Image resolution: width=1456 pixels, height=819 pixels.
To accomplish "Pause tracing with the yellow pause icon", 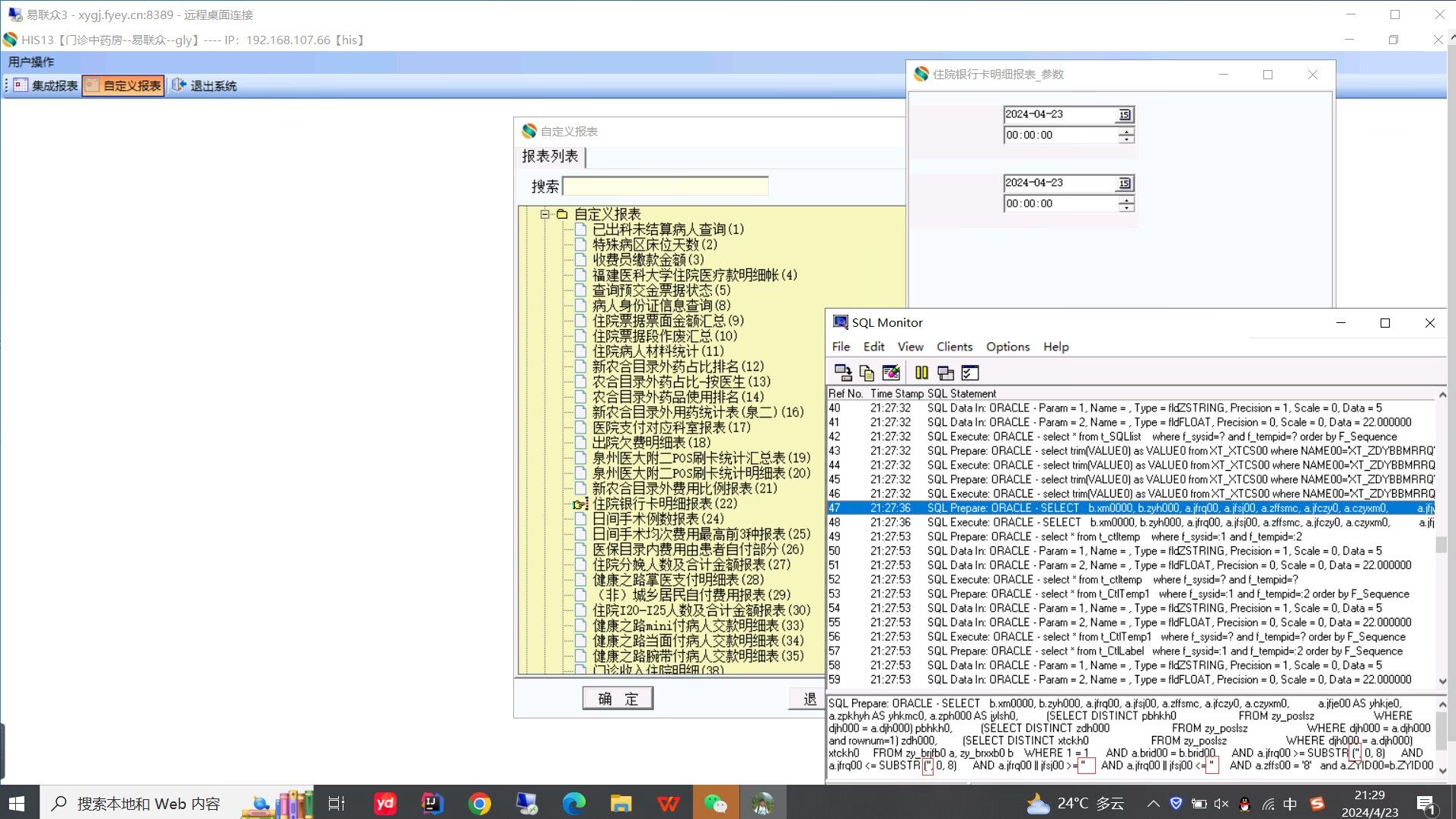I will (x=921, y=373).
